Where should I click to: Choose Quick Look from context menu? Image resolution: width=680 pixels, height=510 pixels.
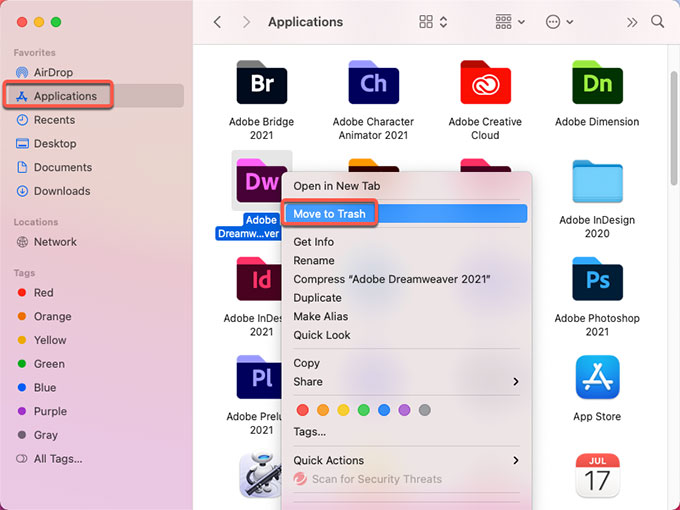point(406,335)
